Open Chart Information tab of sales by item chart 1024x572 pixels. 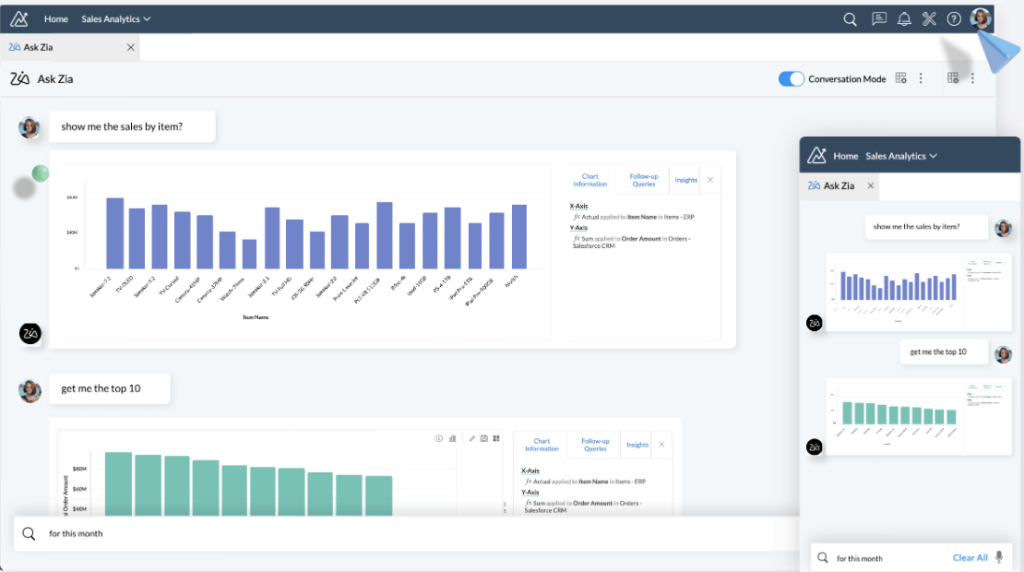point(590,180)
